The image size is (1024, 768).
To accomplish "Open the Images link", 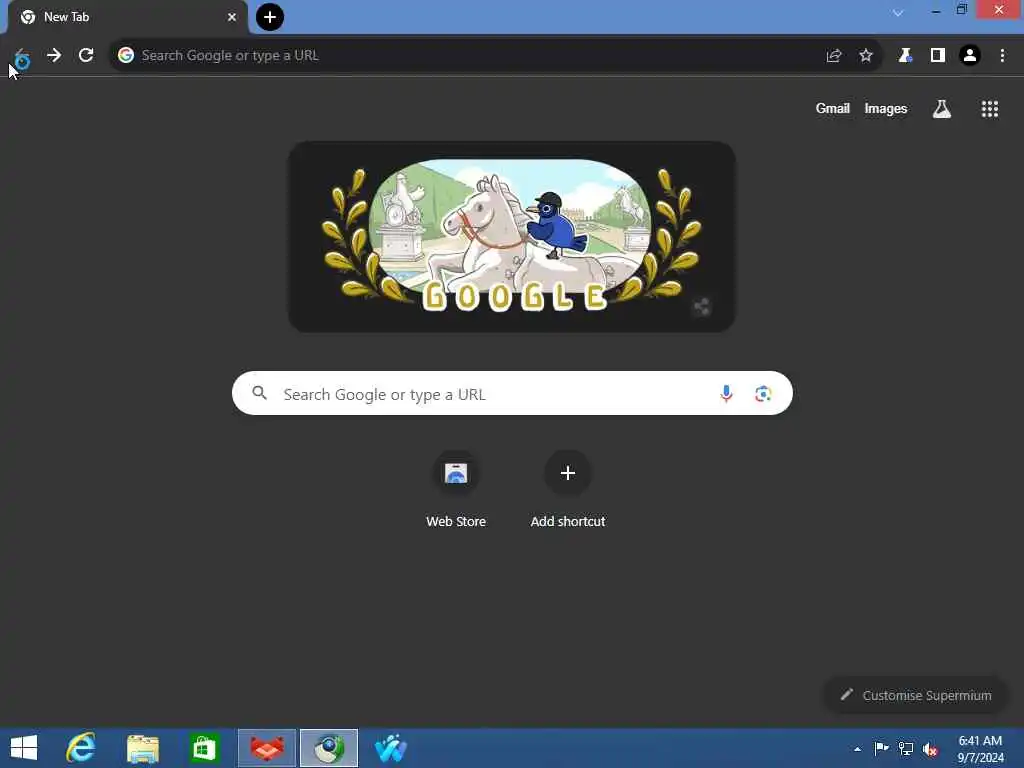I will (x=886, y=108).
